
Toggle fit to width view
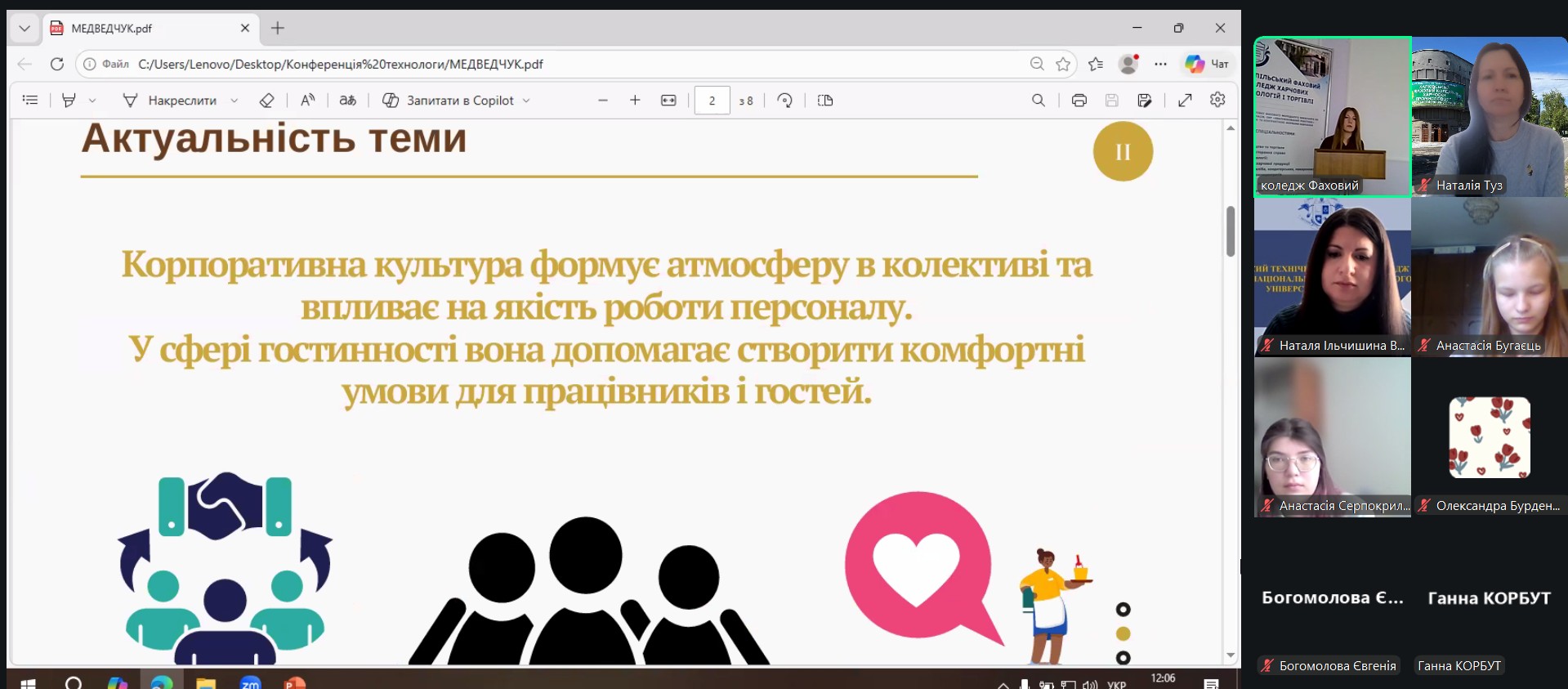[x=668, y=100]
